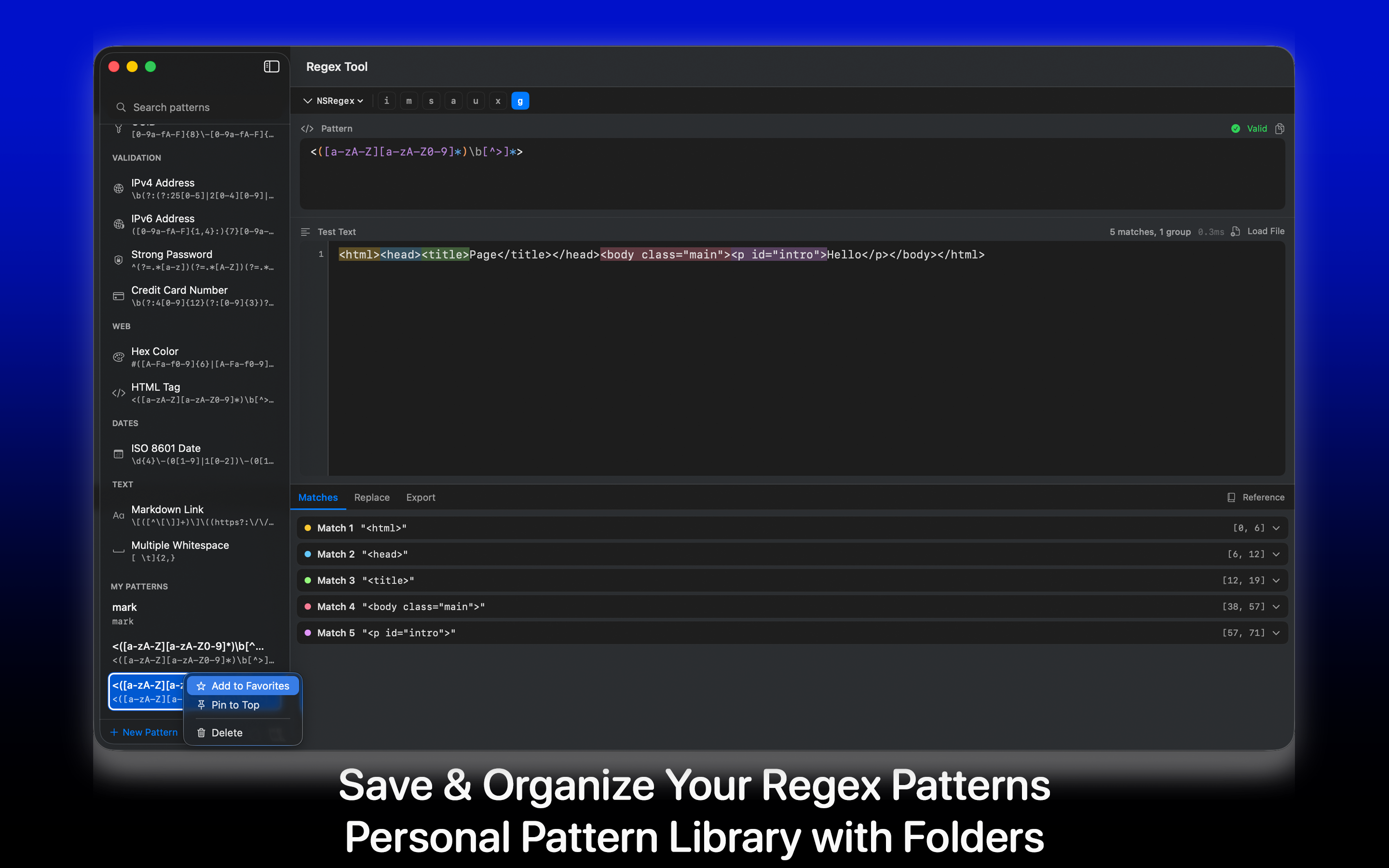Select Pin to Top in context menu
1389x868 pixels.
pos(235,705)
